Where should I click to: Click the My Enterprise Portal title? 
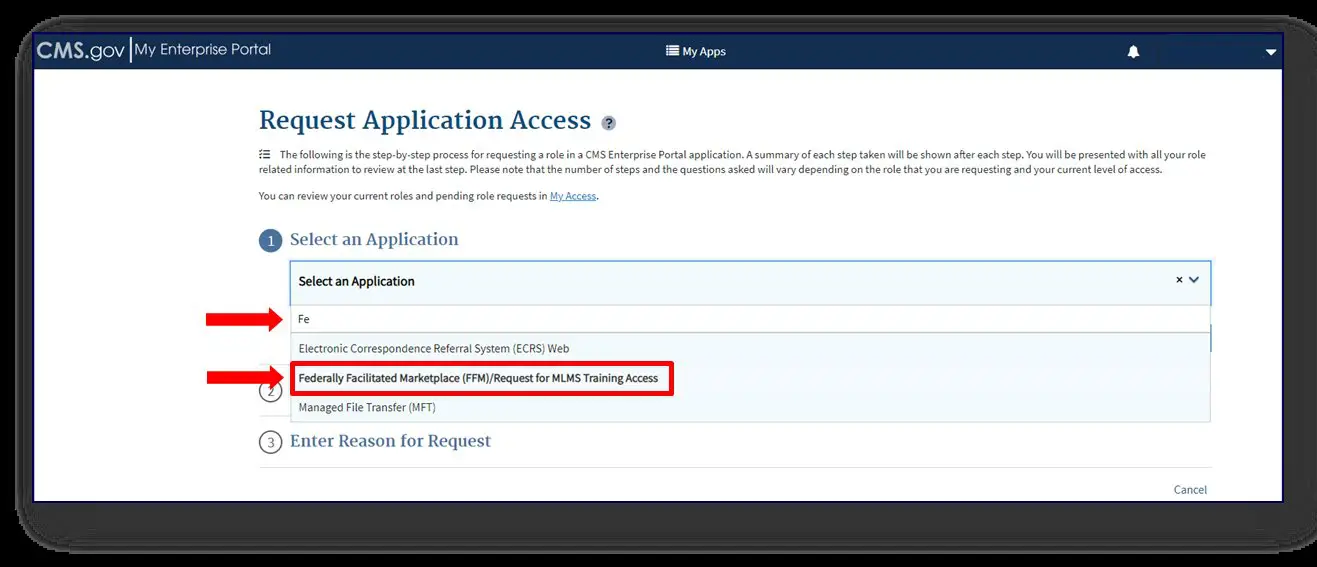pos(203,50)
